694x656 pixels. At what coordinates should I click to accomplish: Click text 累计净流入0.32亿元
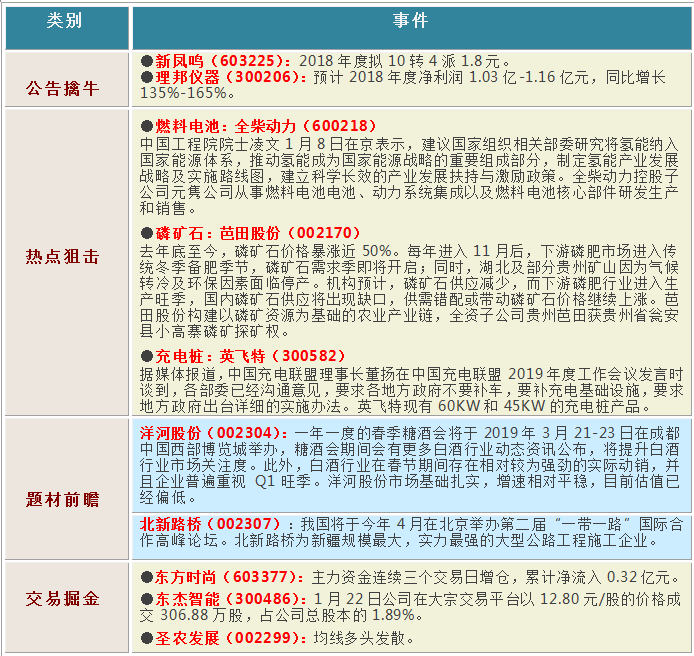pos(598,577)
